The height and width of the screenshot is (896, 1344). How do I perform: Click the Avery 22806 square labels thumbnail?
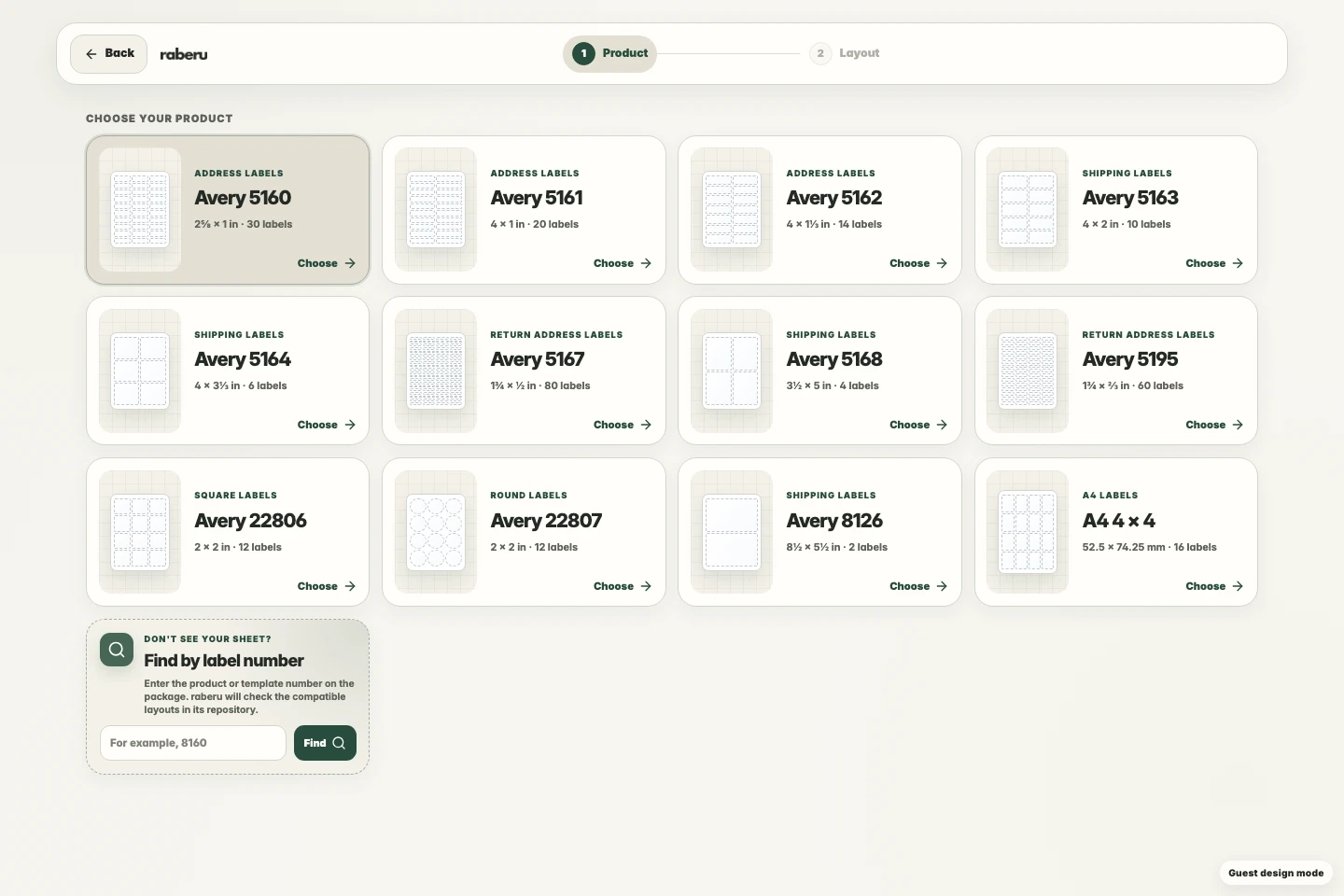(140, 532)
